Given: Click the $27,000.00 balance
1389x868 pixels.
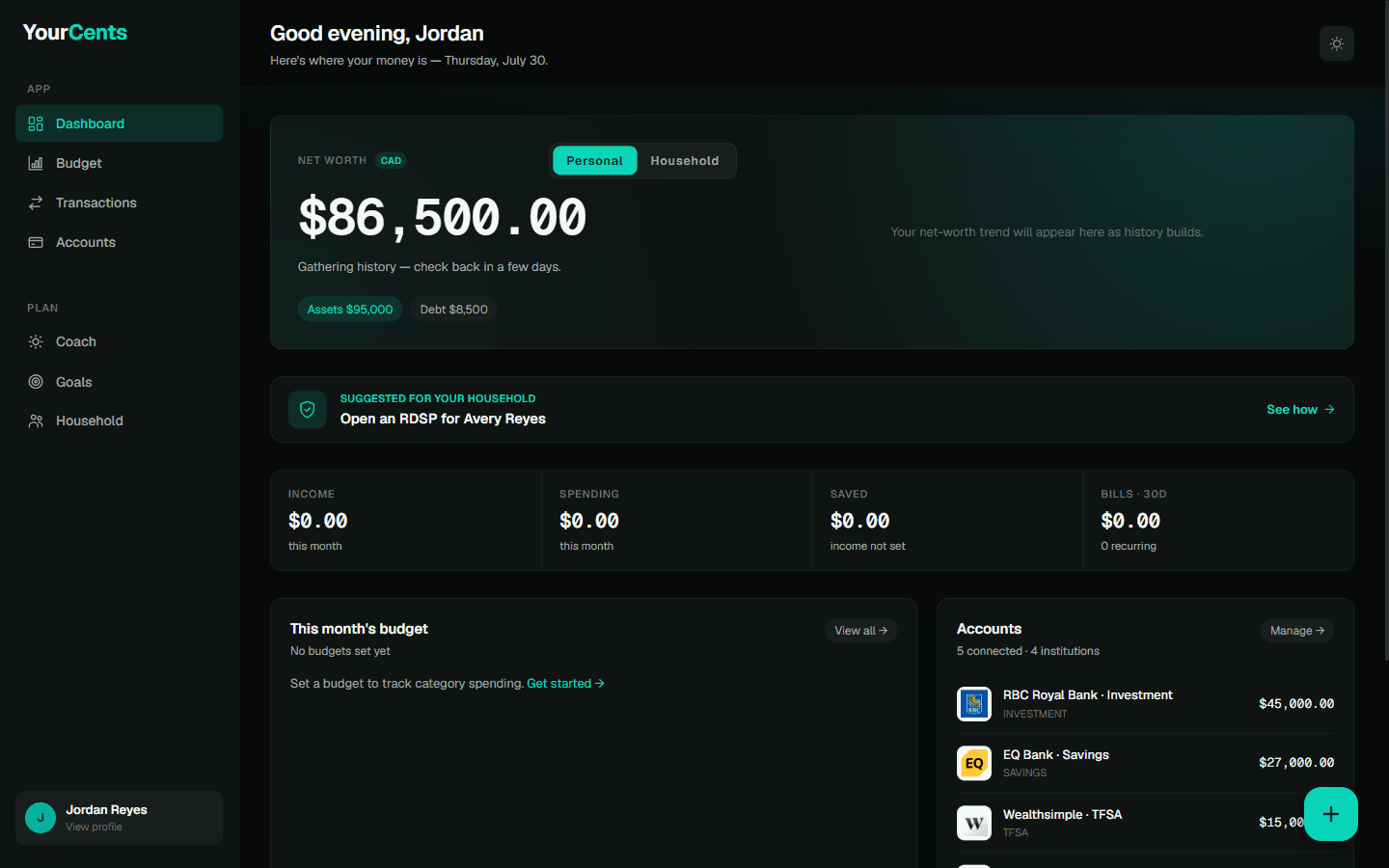Looking at the screenshot, I should [1296, 763].
